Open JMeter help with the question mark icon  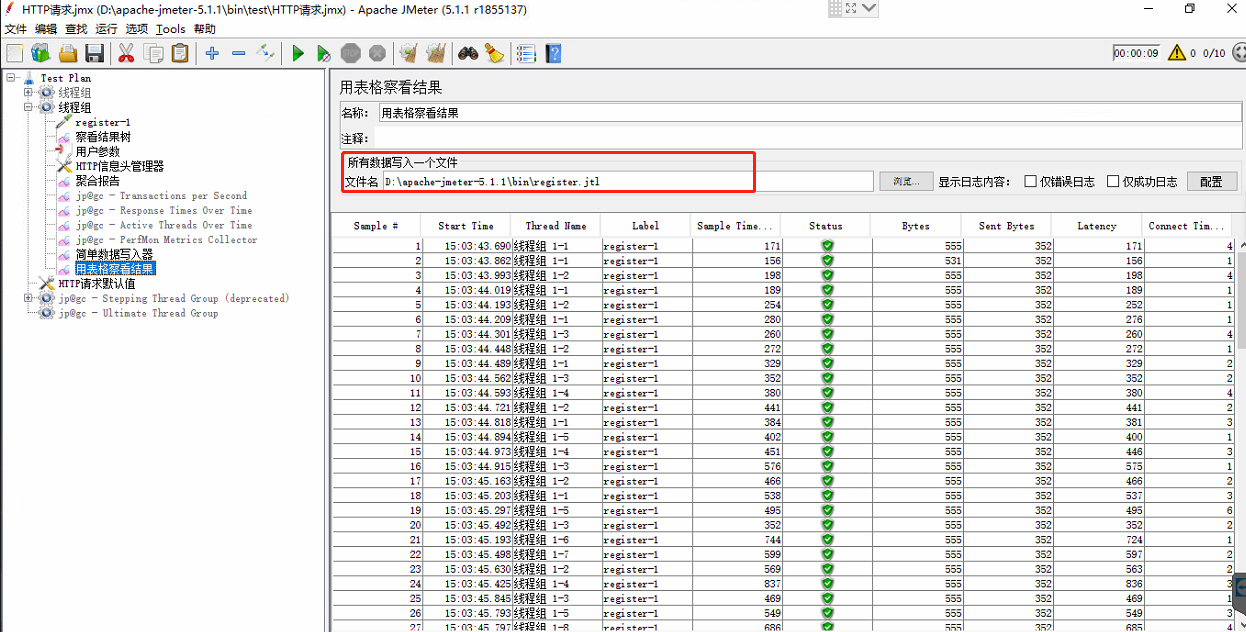pyautogui.click(x=553, y=54)
